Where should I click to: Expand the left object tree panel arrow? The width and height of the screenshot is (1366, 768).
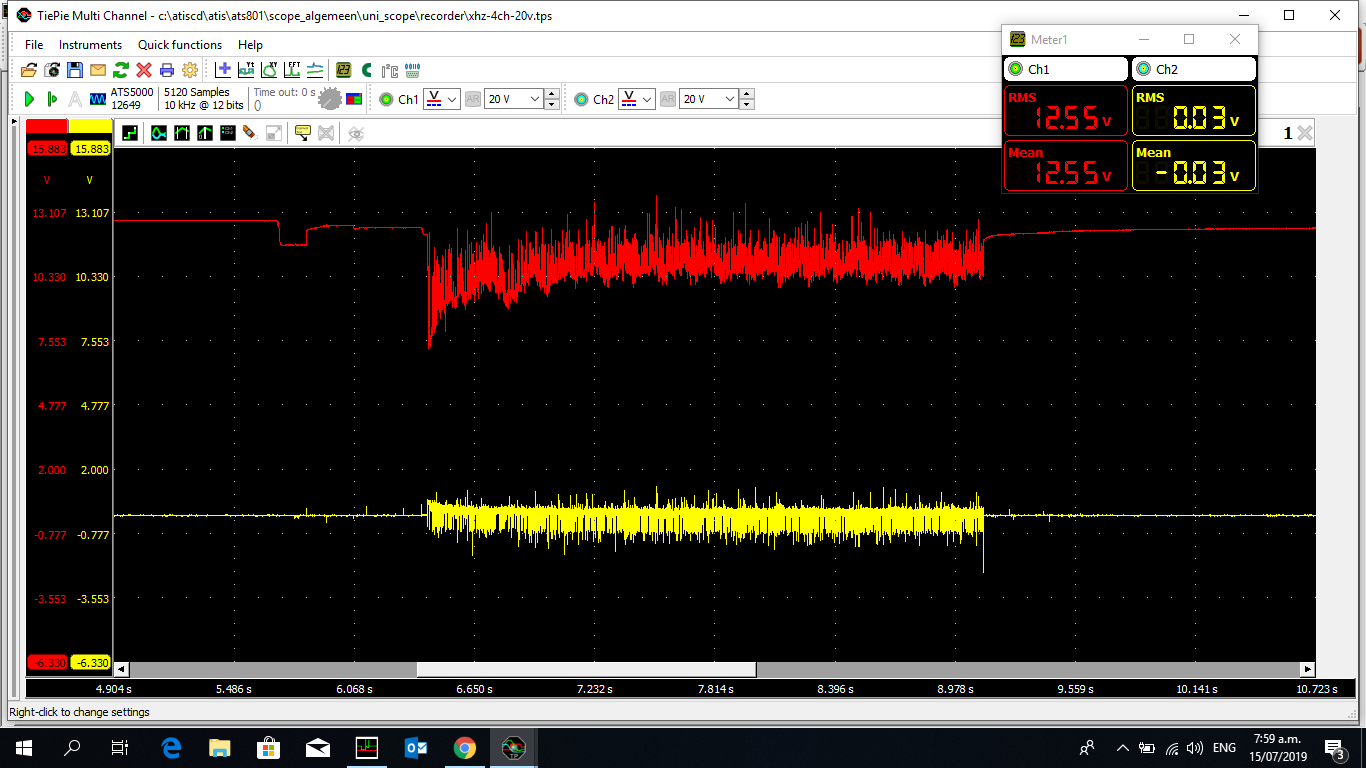(14, 121)
